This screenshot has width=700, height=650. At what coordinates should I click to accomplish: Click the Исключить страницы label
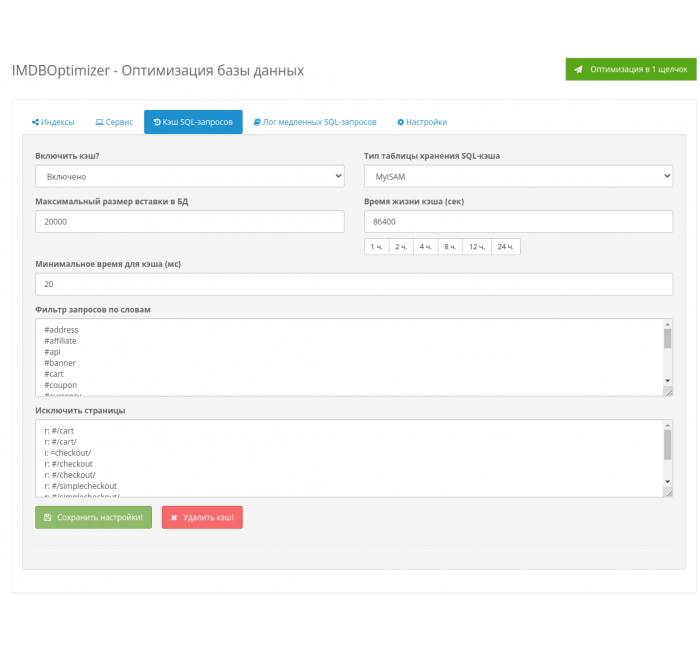[80, 411]
